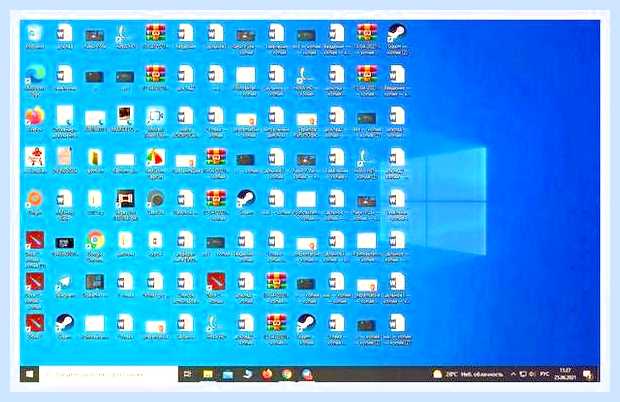
Task: Open the clock and date flyout
Action: click(565, 374)
